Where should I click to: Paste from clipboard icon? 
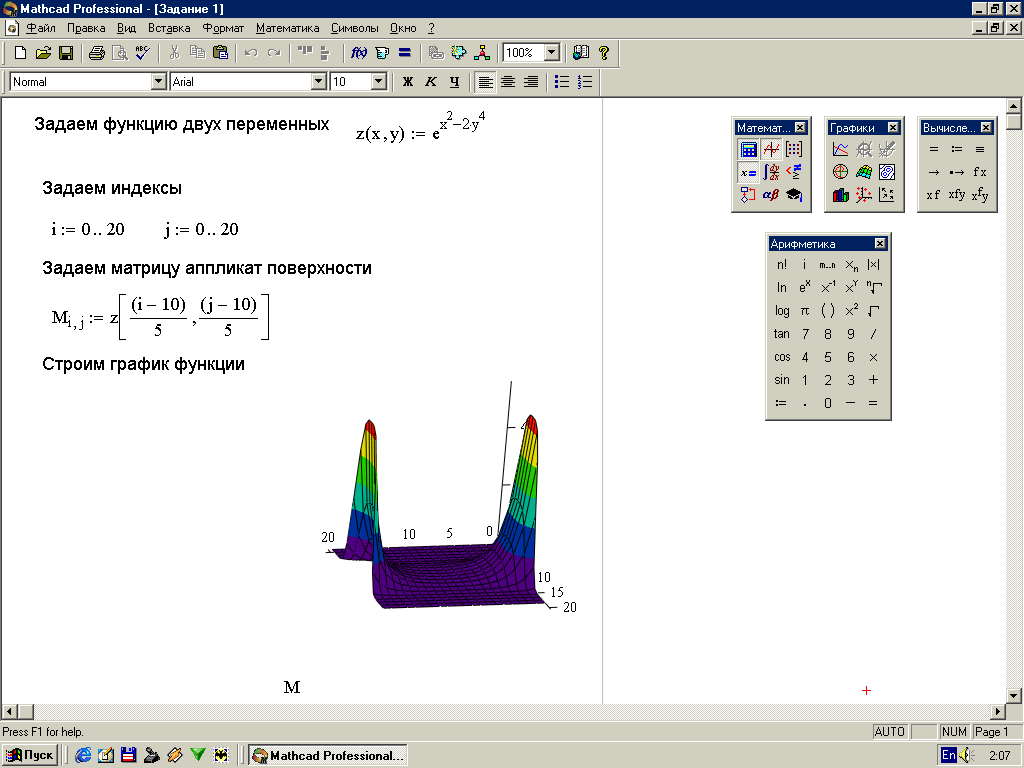coord(221,53)
